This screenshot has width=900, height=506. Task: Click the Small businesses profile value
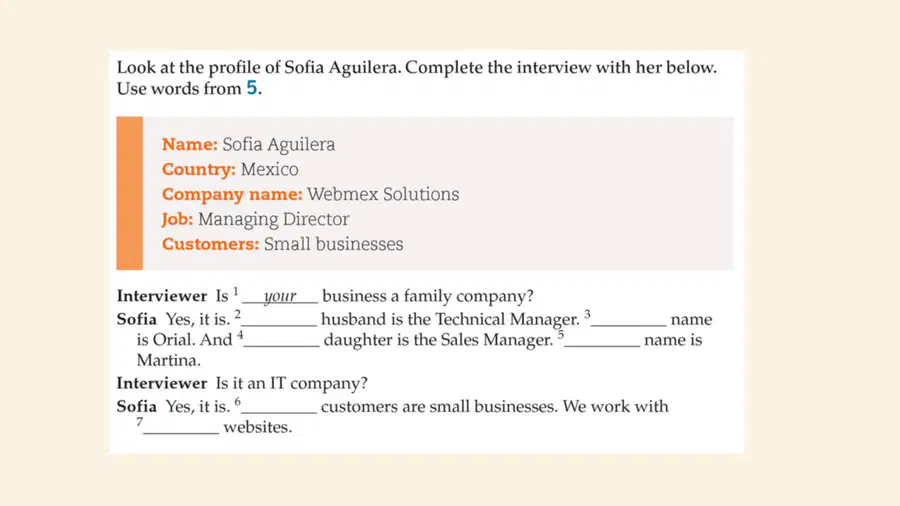333,244
